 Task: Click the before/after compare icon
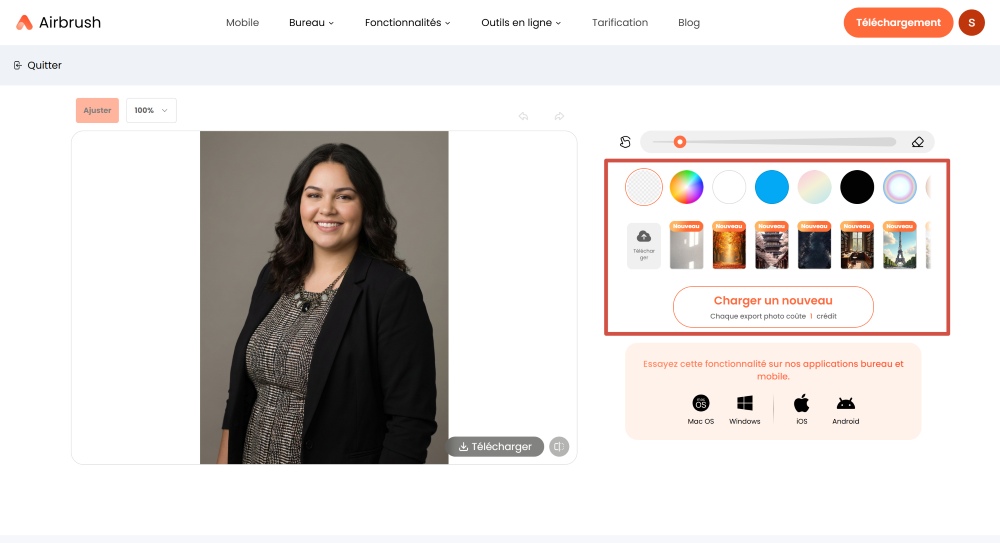click(x=559, y=447)
